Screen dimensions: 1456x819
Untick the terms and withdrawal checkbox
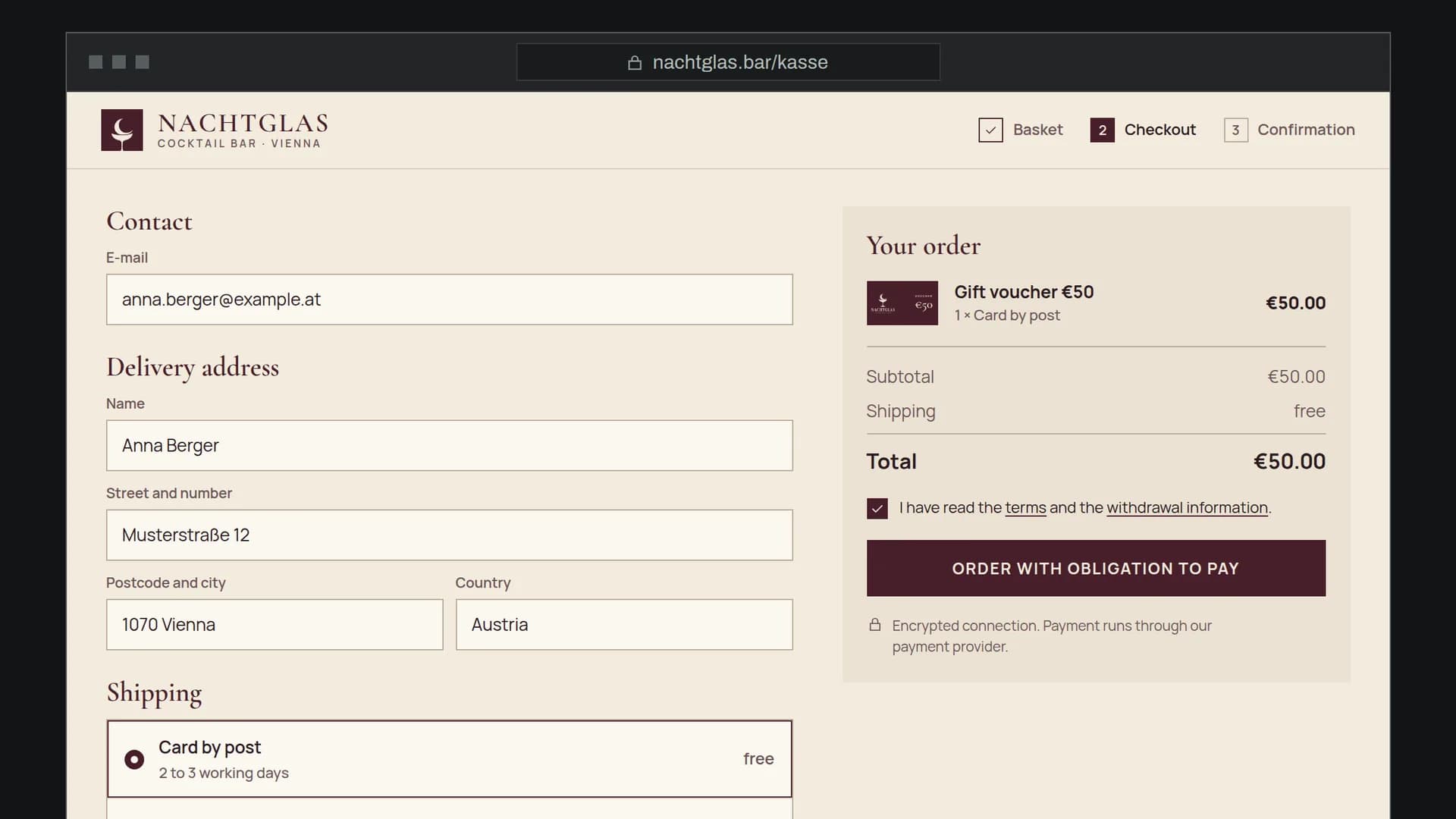(x=877, y=508)
